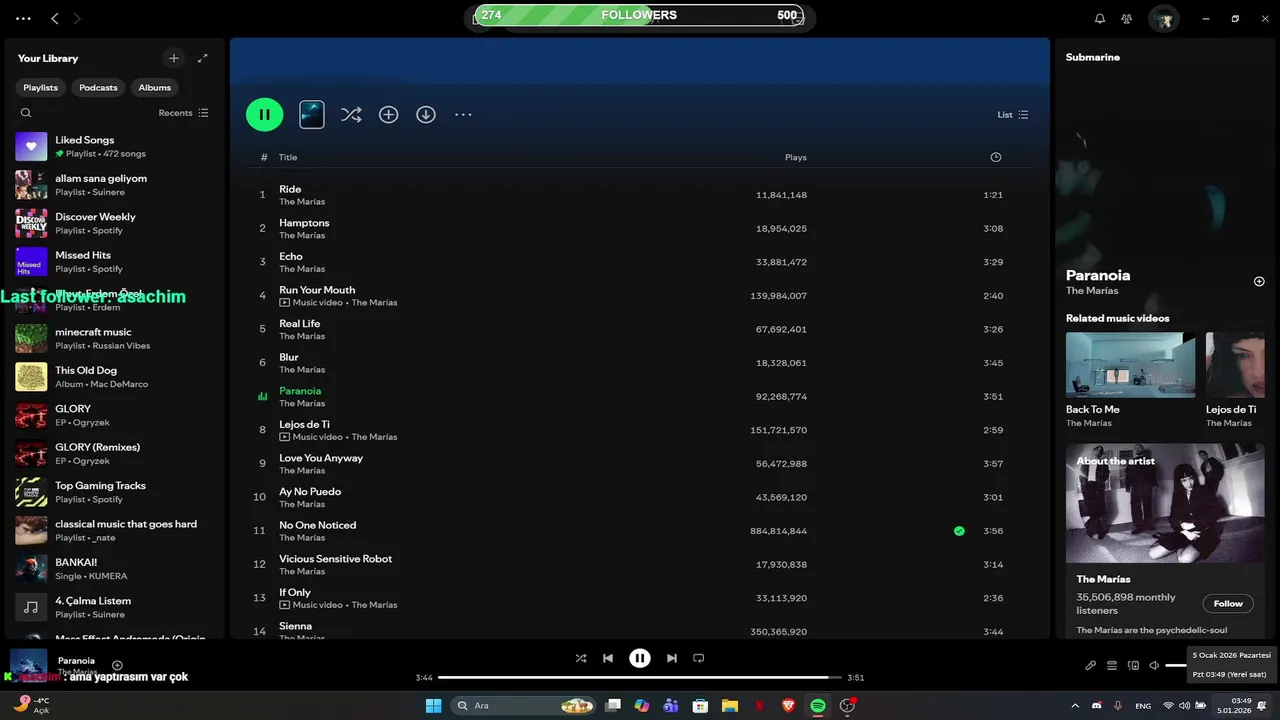
Task: Toggle repeat mode
Action: click(x=699, y=658)
